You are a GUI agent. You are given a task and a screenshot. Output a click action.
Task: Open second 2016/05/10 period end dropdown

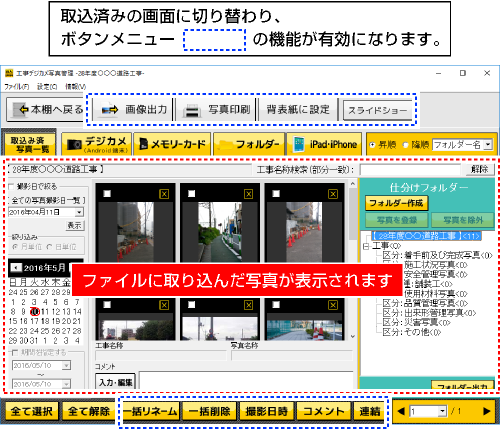click(x=66, y=384)
